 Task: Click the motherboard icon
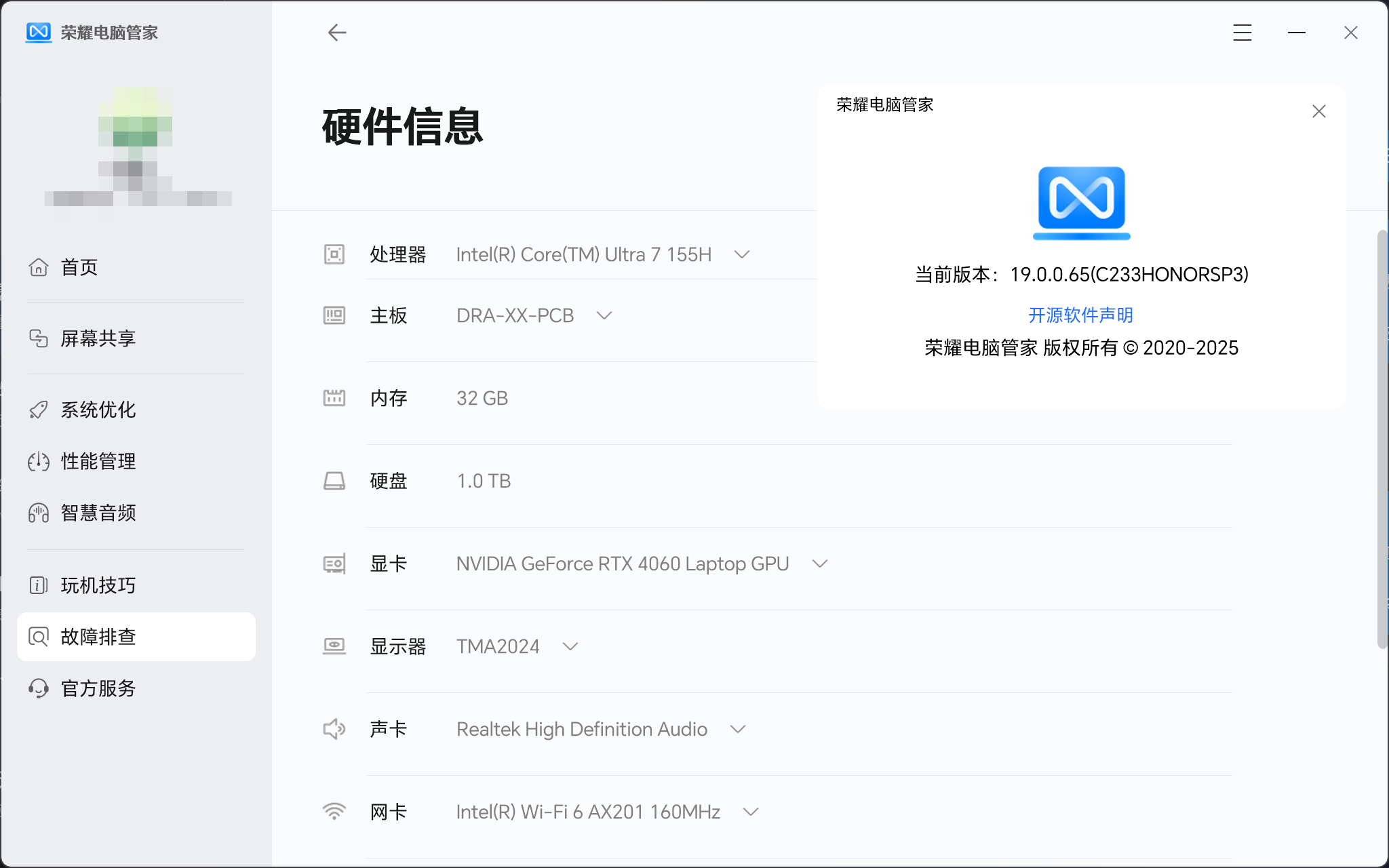tap(334, 315)
